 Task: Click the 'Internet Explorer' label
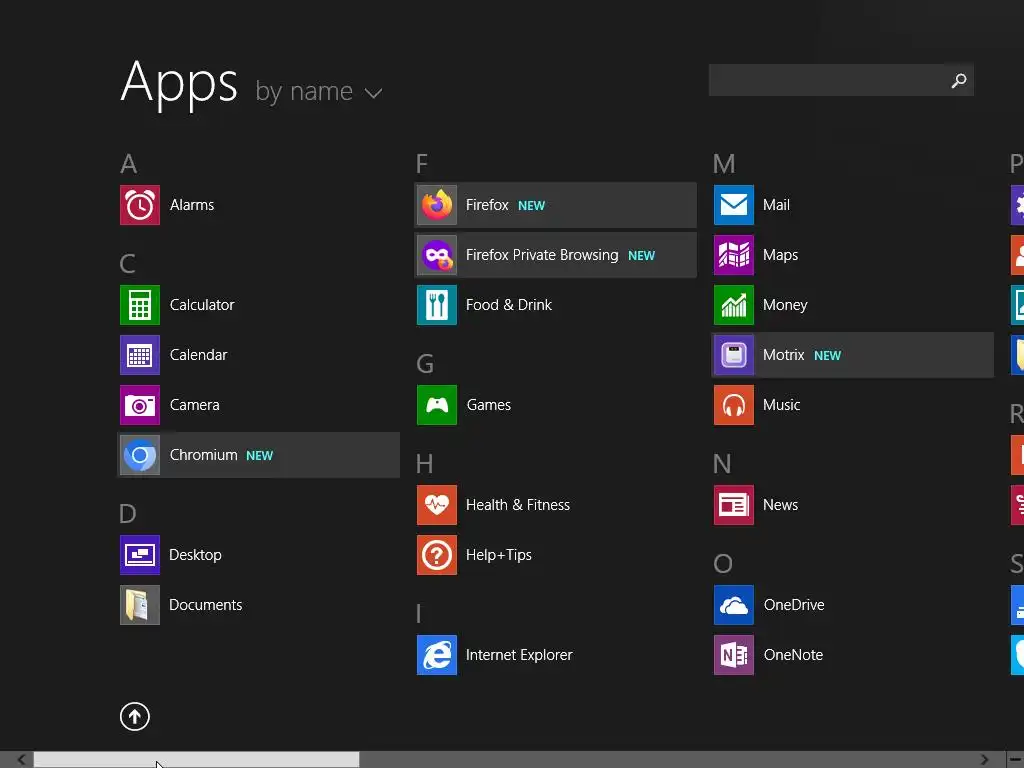tap(519, 655)
